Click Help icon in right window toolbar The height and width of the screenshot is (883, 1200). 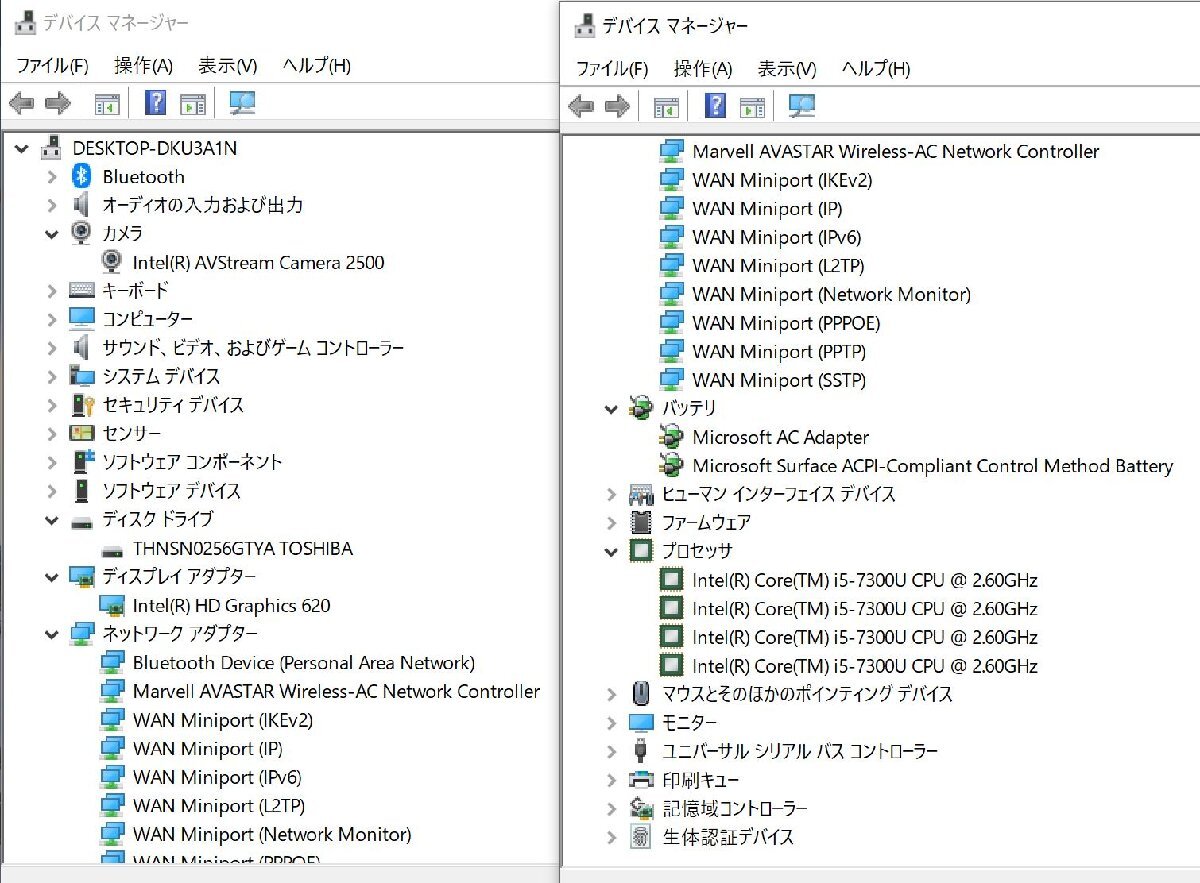coord(715,105)
